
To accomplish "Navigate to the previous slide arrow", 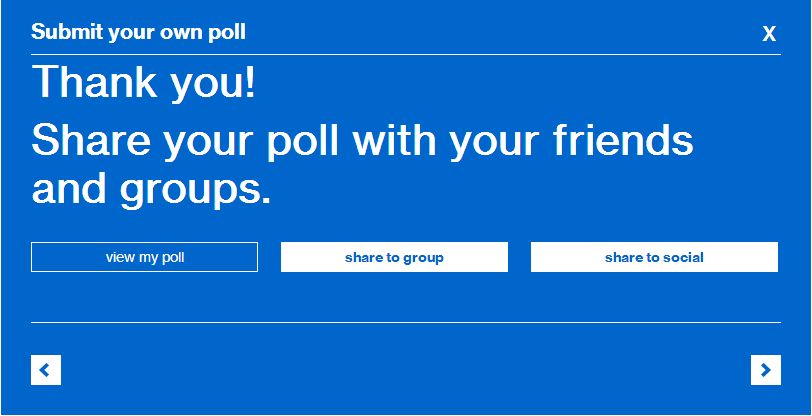I will coord(46,370).
